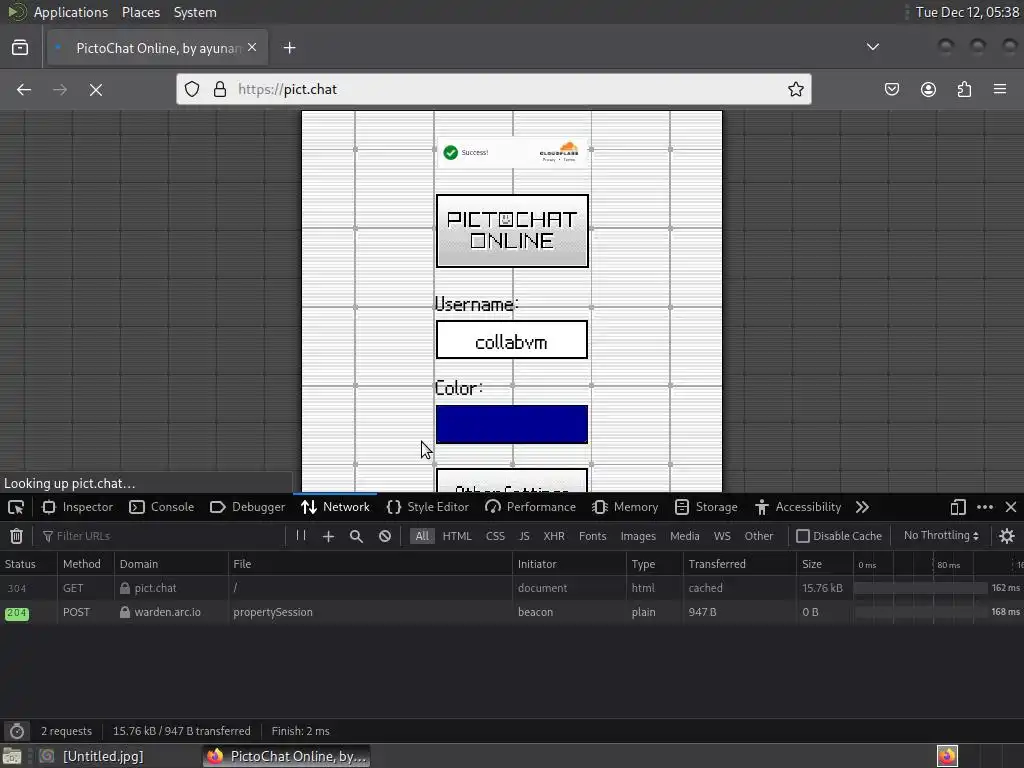Clear the network log with trash icon
The image size is (1024, 768).
tap(16, 536)
